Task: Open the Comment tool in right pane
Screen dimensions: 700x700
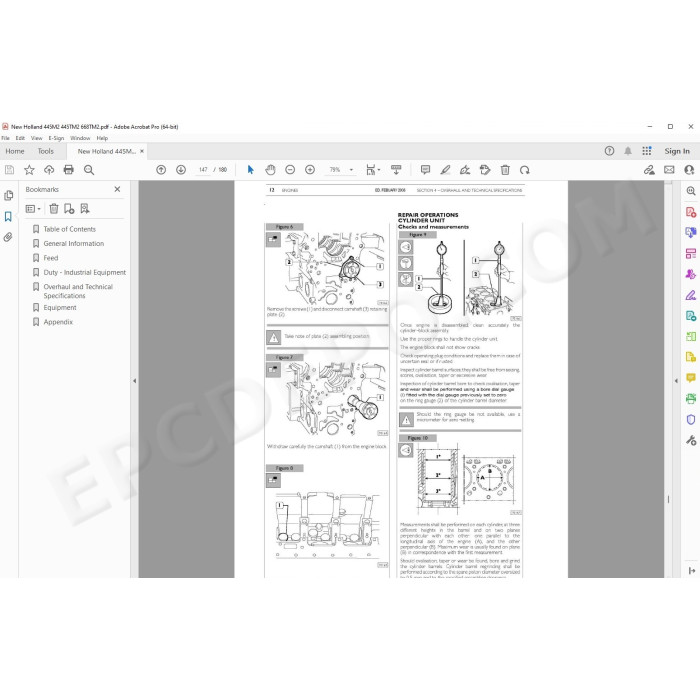Action: [691, 378]
